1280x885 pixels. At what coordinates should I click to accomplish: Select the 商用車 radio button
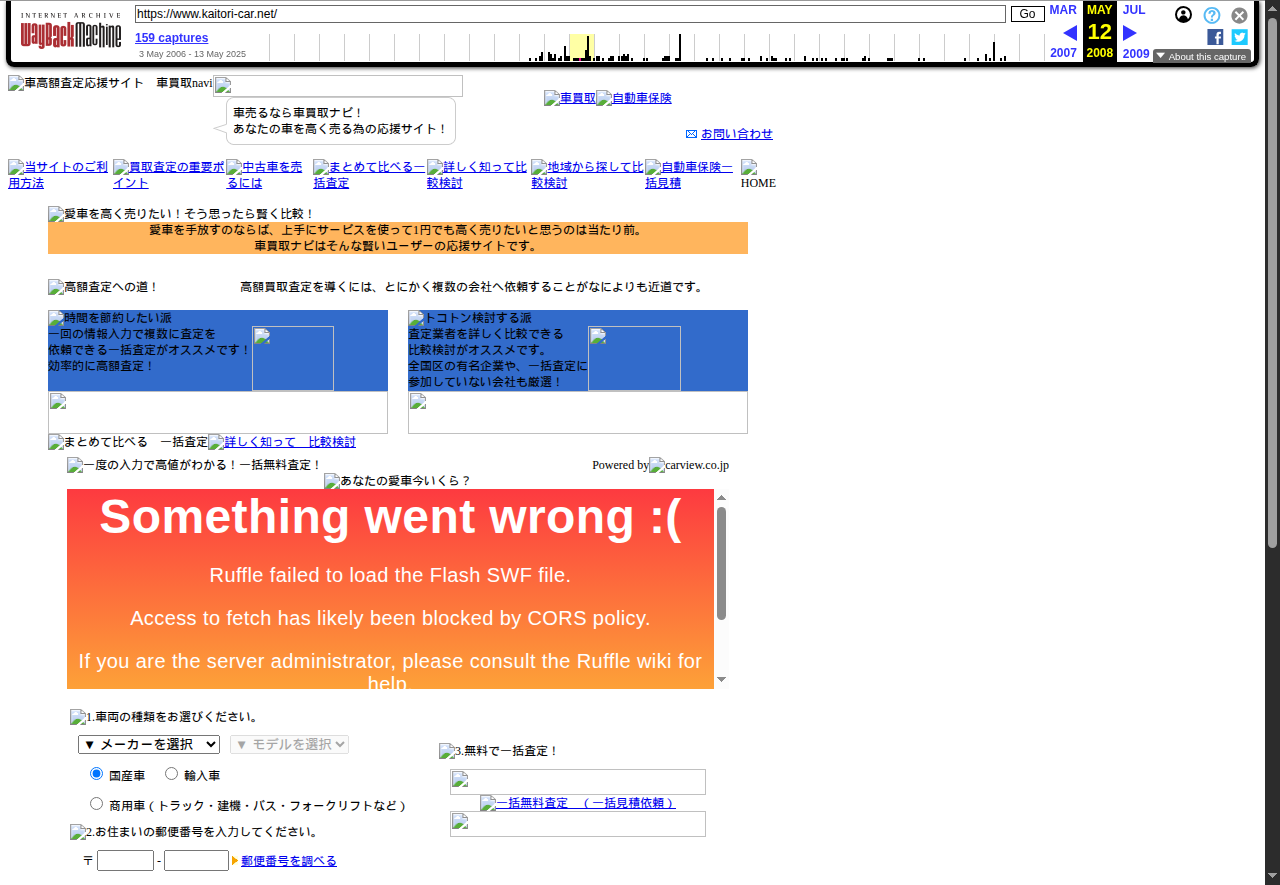click(x=97, y=804)
